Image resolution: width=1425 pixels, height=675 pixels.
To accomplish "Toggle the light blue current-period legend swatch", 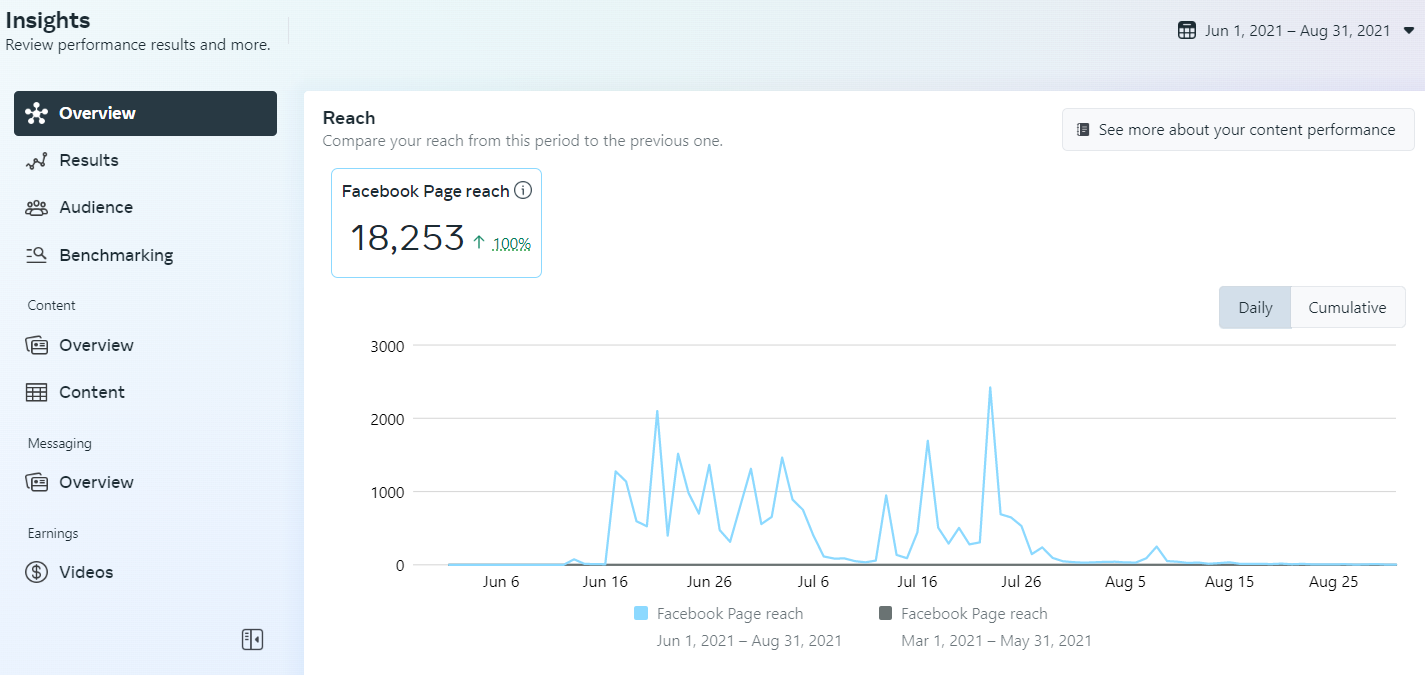I will (x=641, y=614).
